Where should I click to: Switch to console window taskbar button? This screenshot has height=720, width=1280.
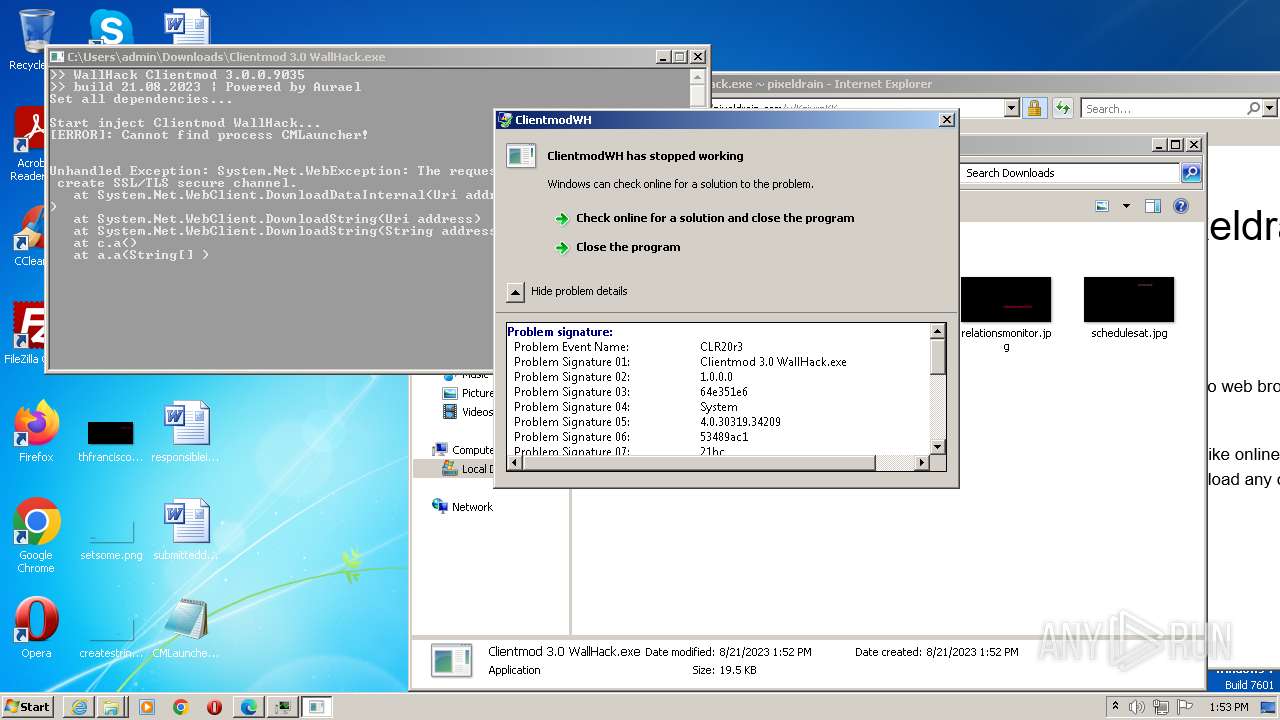282,707
